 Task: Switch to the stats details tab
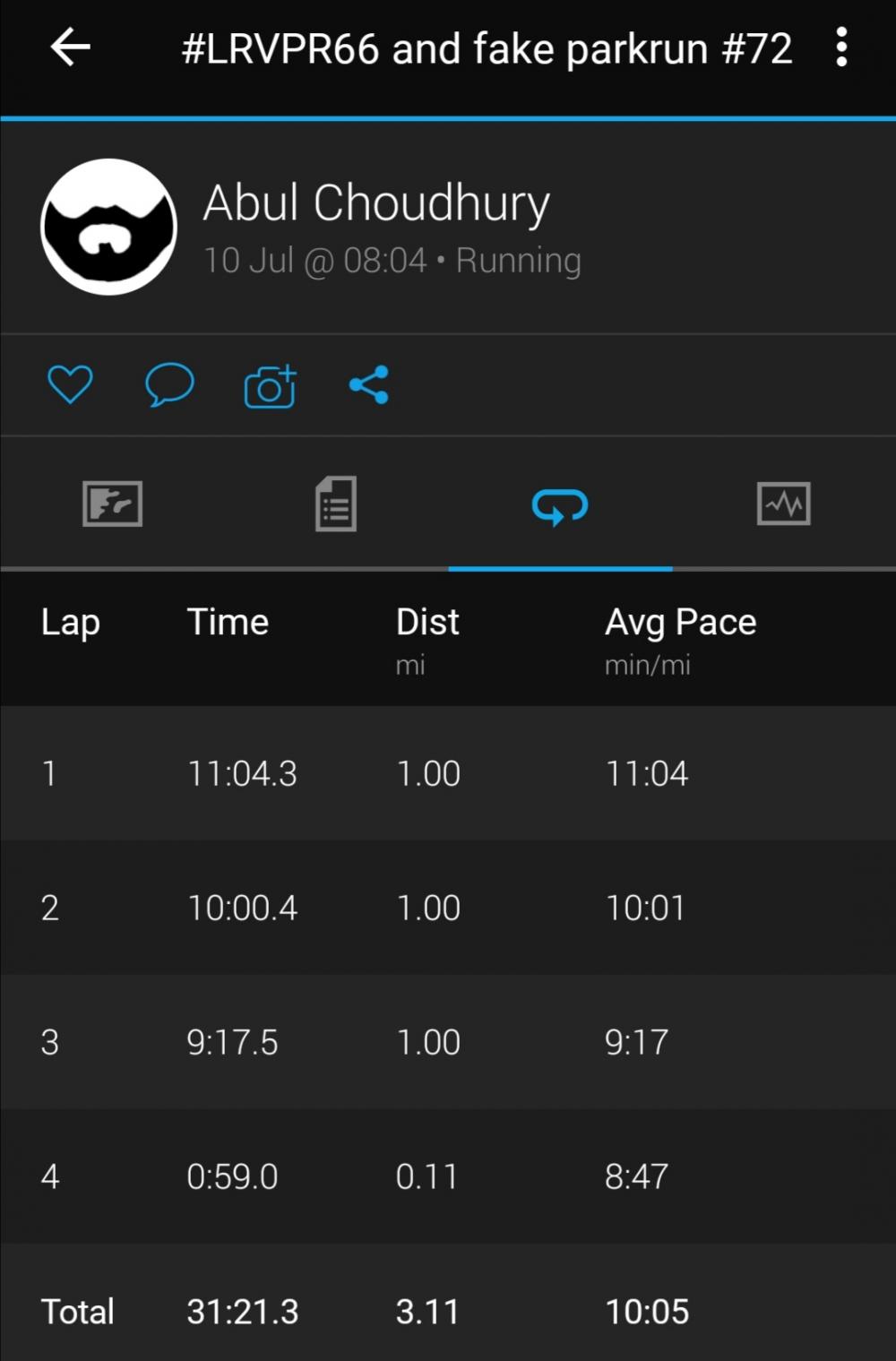click(x=336, y=504)
